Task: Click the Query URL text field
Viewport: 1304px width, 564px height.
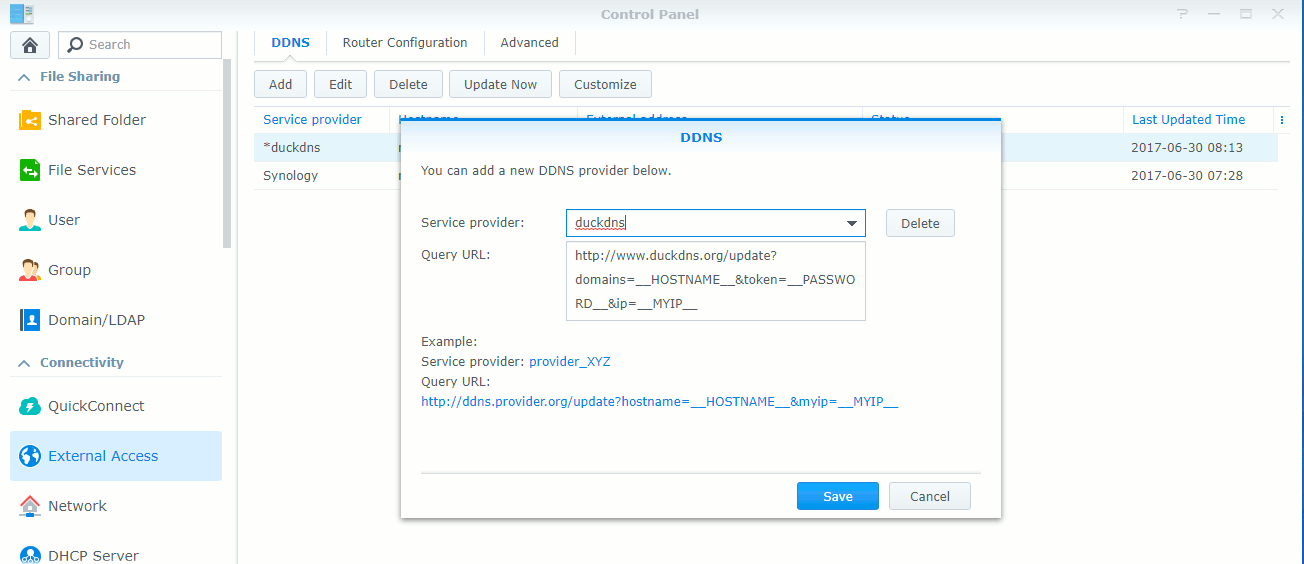Action: tap(715, 281)
